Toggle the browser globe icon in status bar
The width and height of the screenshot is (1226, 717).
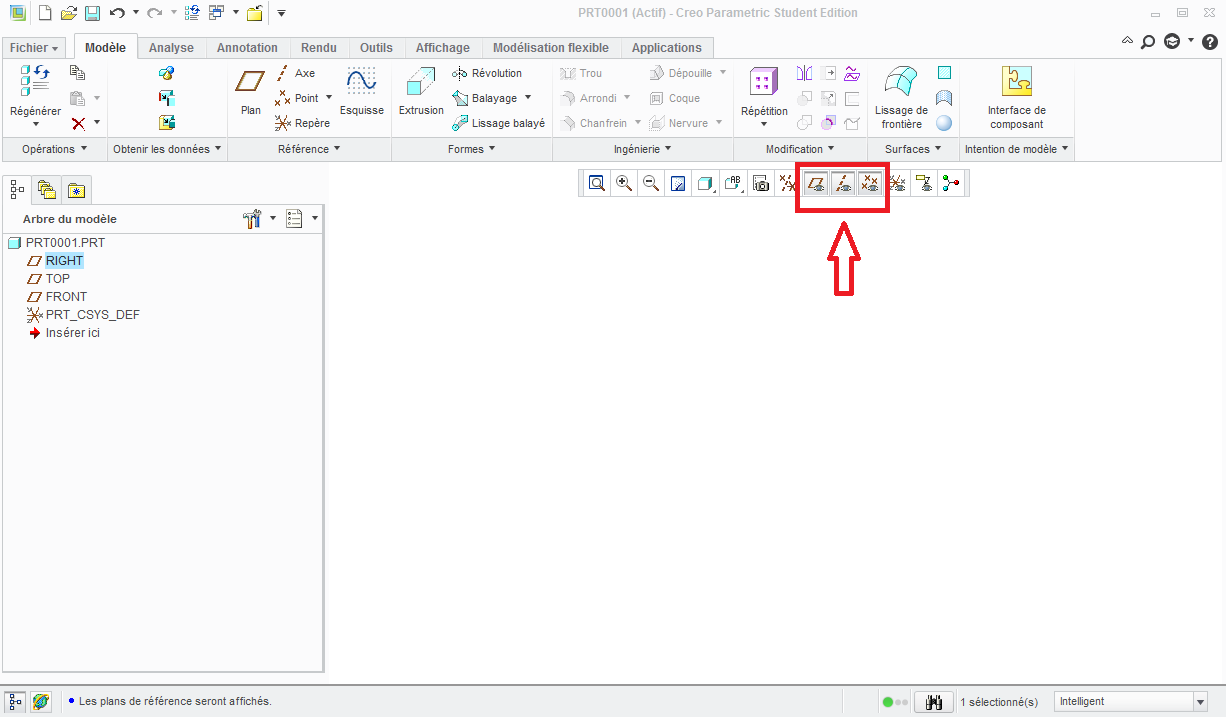(x=41, y=702)
